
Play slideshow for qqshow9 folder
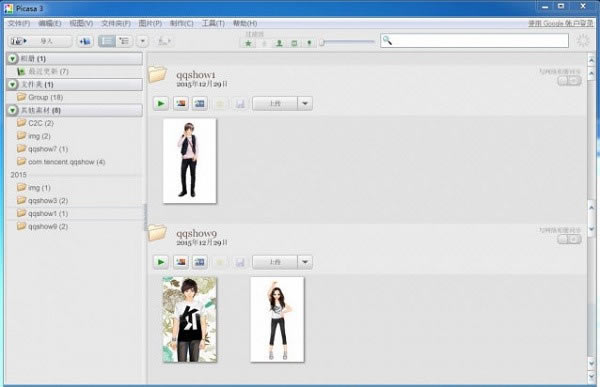point(161,262)
